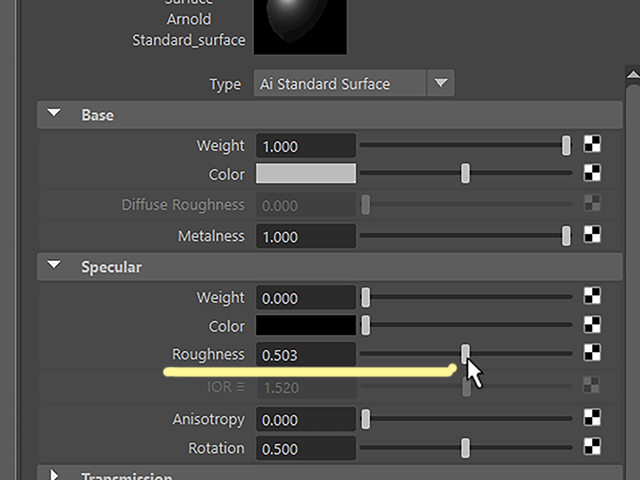Click the Metalness texture map checker icon
The height and width of the screenshot is (480, 640).
(x=592, y=235)
